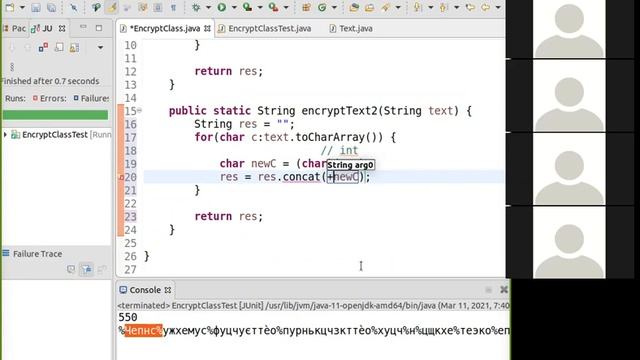The image size is (640, 360).
Task: Click the bottom participant video thumbnail
Action: tap(569, 242)
